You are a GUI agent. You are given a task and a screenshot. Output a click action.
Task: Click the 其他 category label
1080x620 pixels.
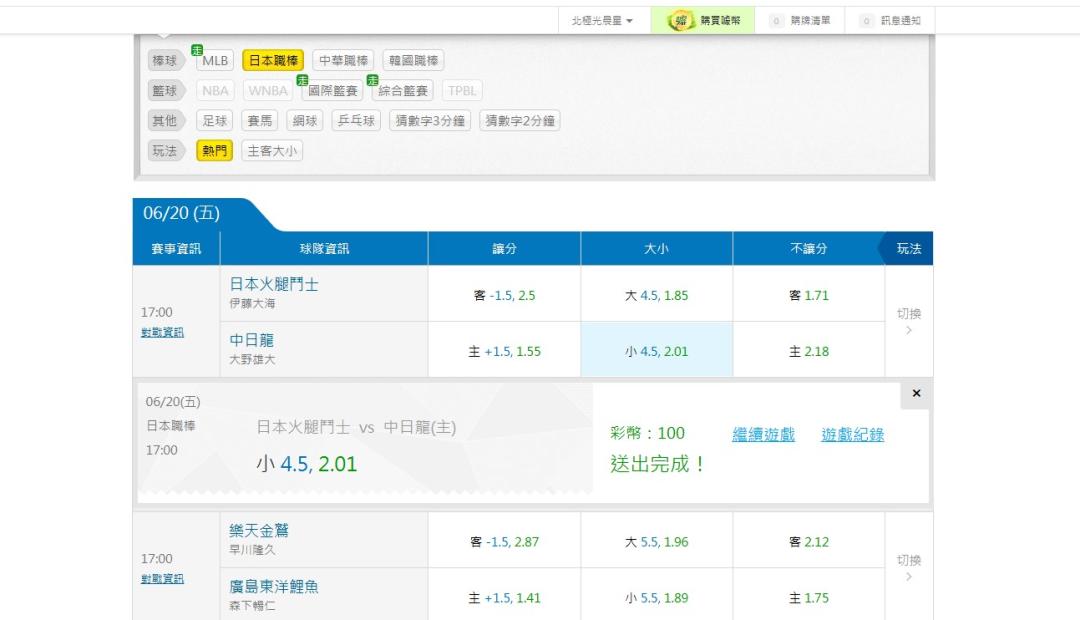pos(165,121)
